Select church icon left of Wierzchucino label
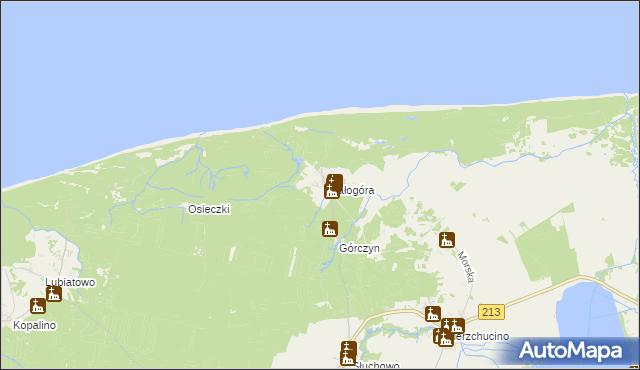Screen dimensions: 640x370 click(446, 339)
